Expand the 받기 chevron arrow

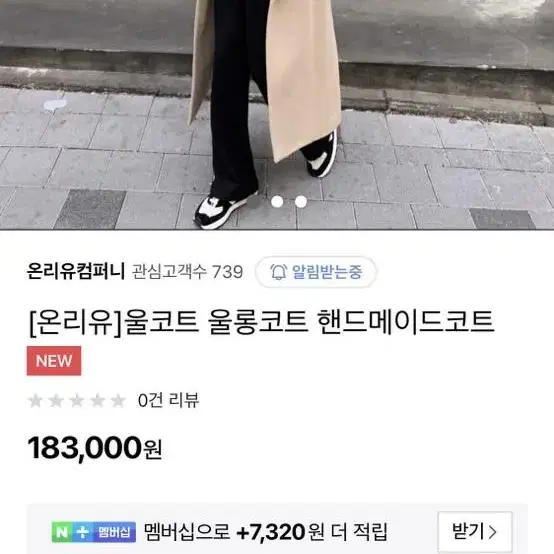click(493, 531)
